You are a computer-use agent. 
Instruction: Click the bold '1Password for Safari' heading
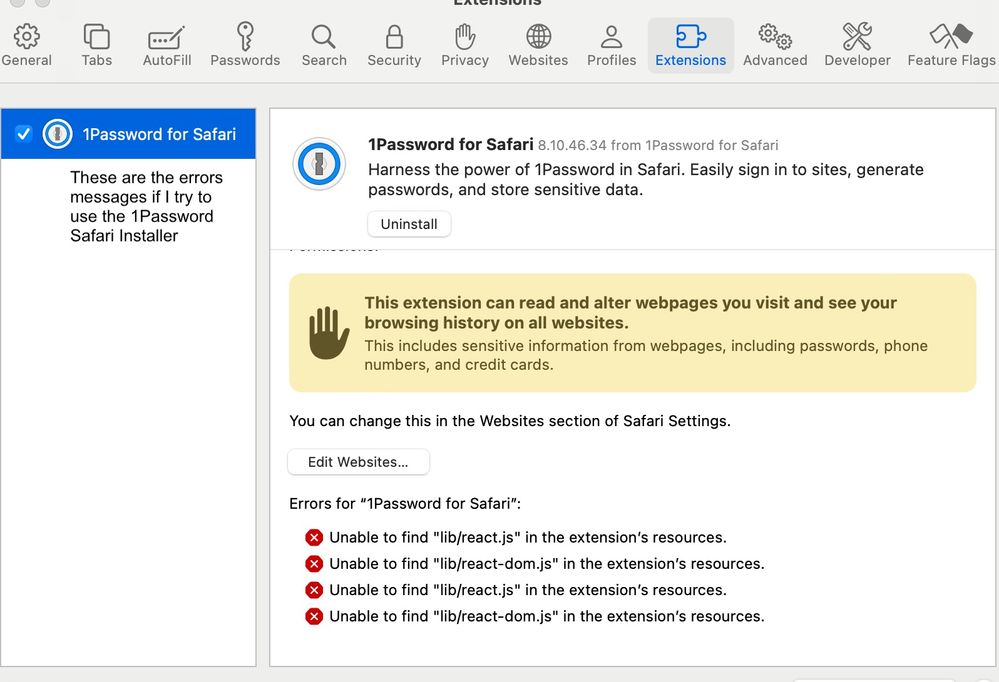tap(450, 145)
